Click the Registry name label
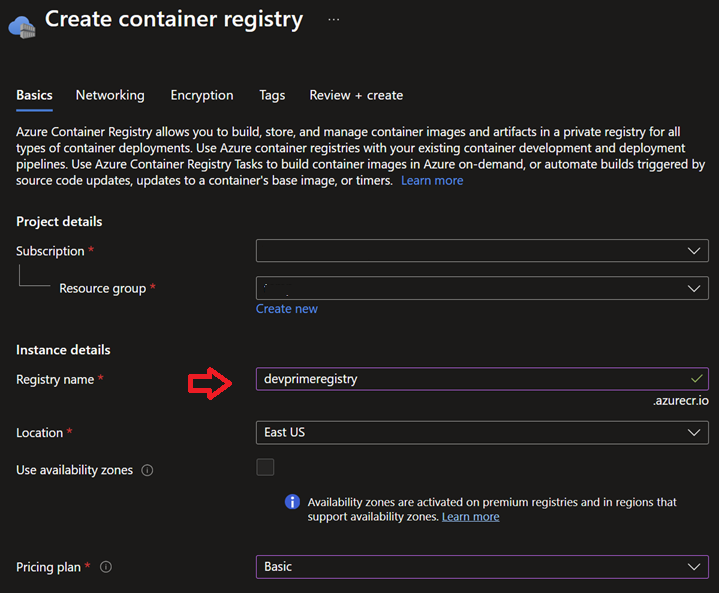This screenshot has height=593, width=719. [55, 380]
